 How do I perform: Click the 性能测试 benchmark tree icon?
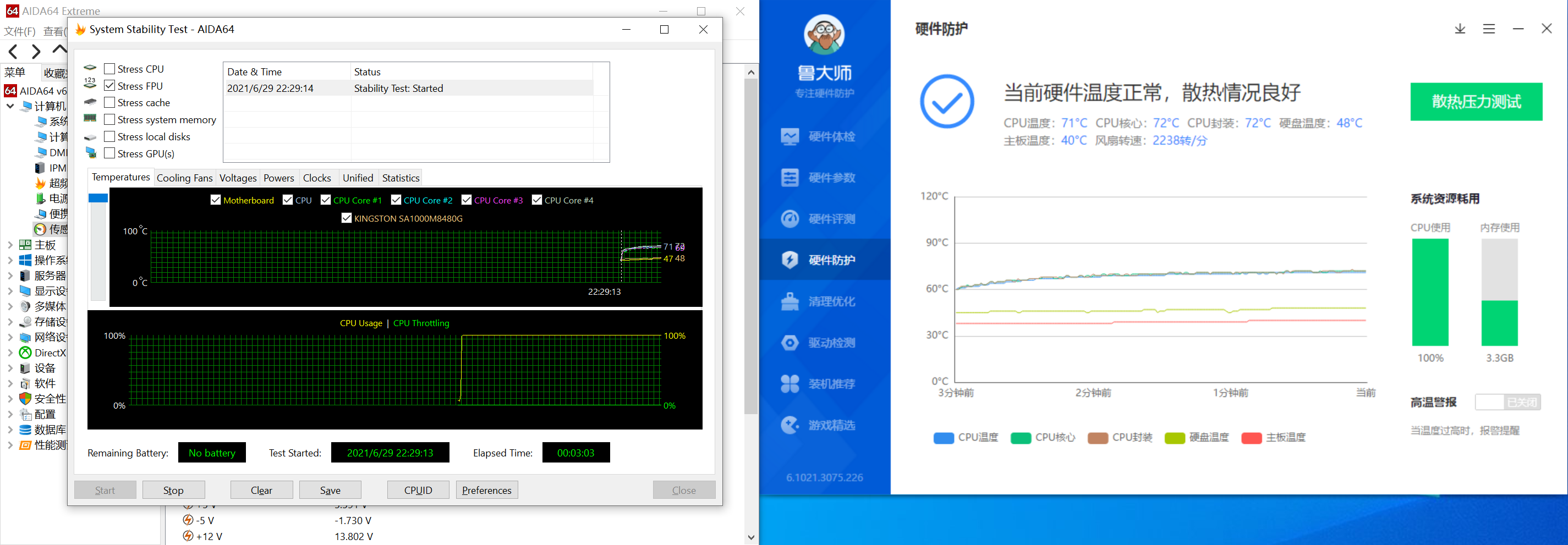click(x=25, y=445)
